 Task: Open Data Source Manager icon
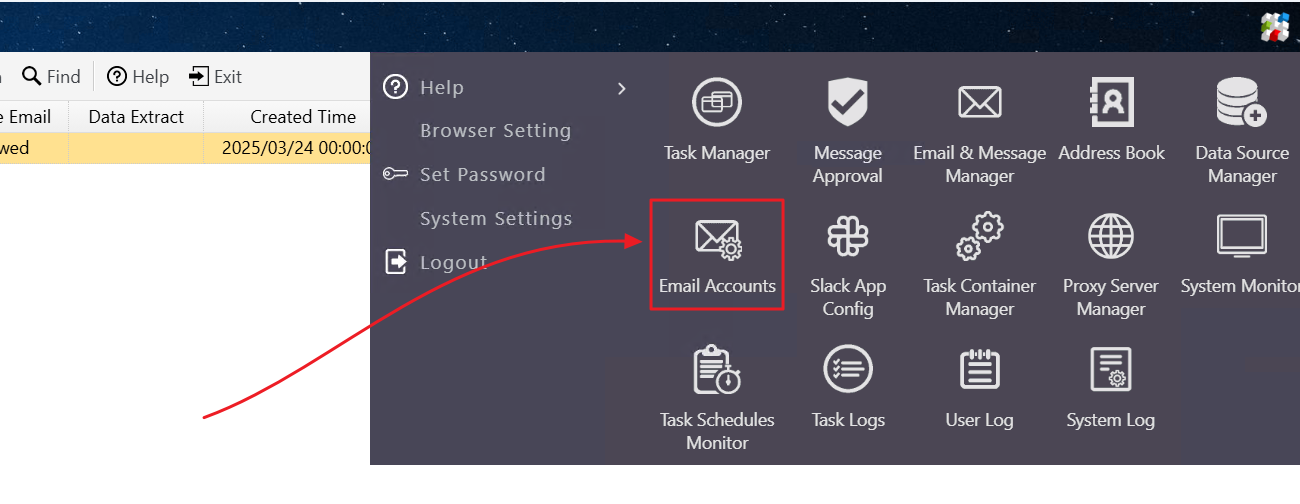1241,102
